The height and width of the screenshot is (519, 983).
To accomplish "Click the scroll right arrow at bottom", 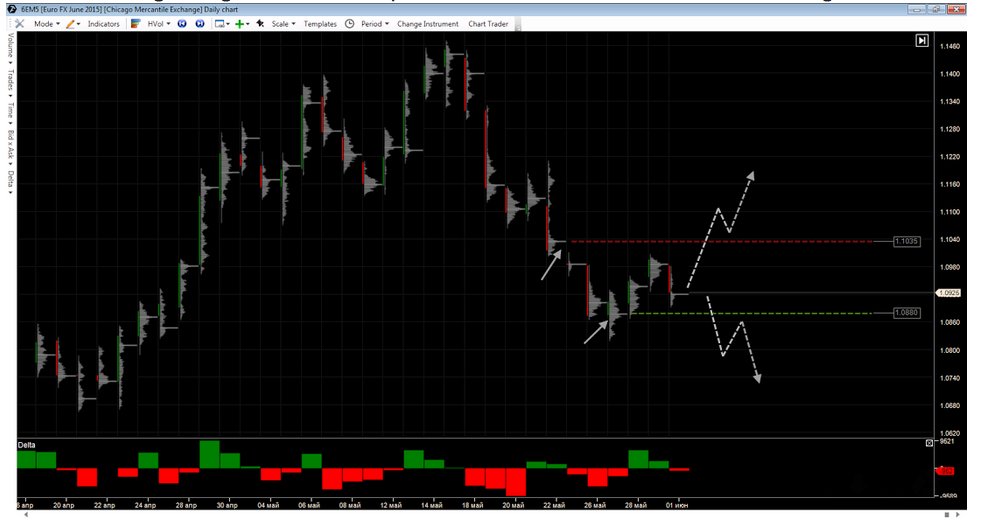I will point(957,515).
